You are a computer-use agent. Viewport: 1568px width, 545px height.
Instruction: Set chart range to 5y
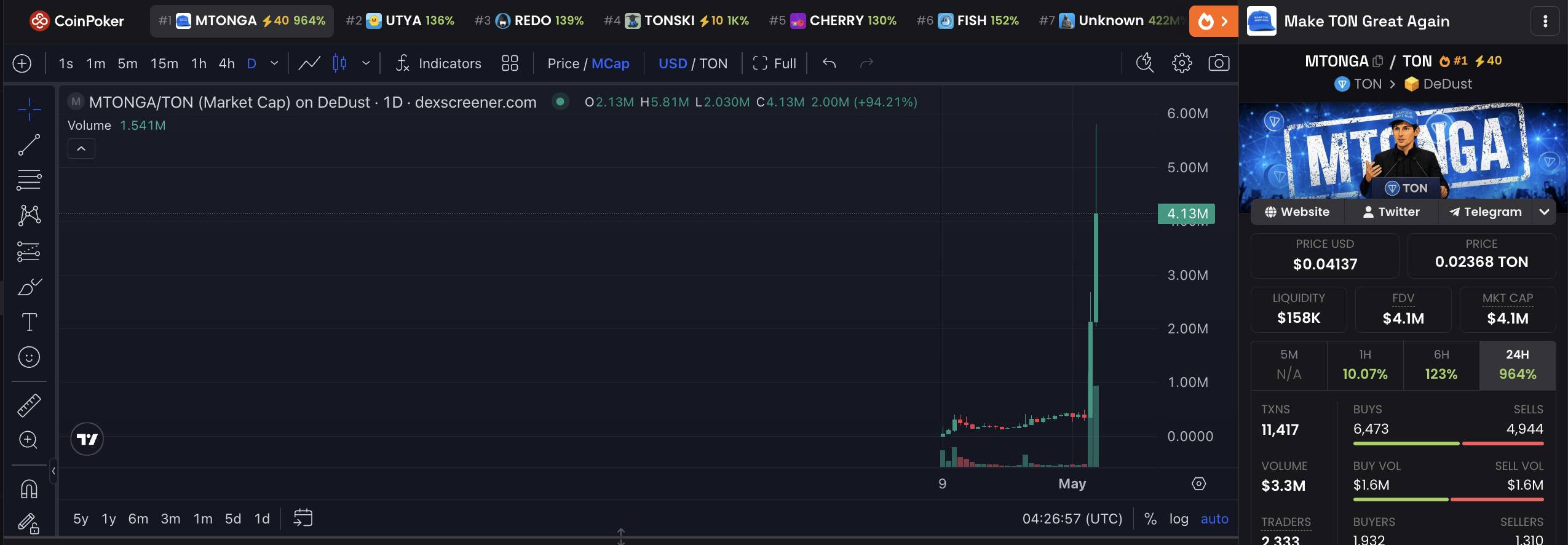[x=81, y=519]
